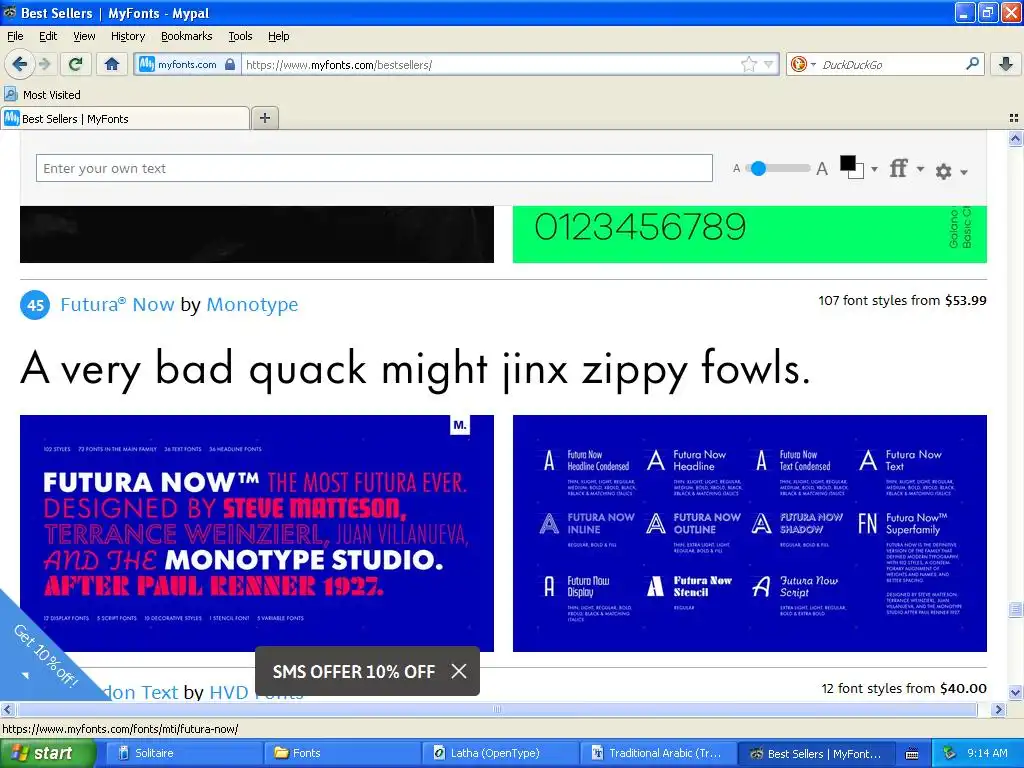Image resolution: width=1024 pixels, height=768 pixels.
Task: Expand the gear settings dropdown arrow
Action: (x=963, y=172)
